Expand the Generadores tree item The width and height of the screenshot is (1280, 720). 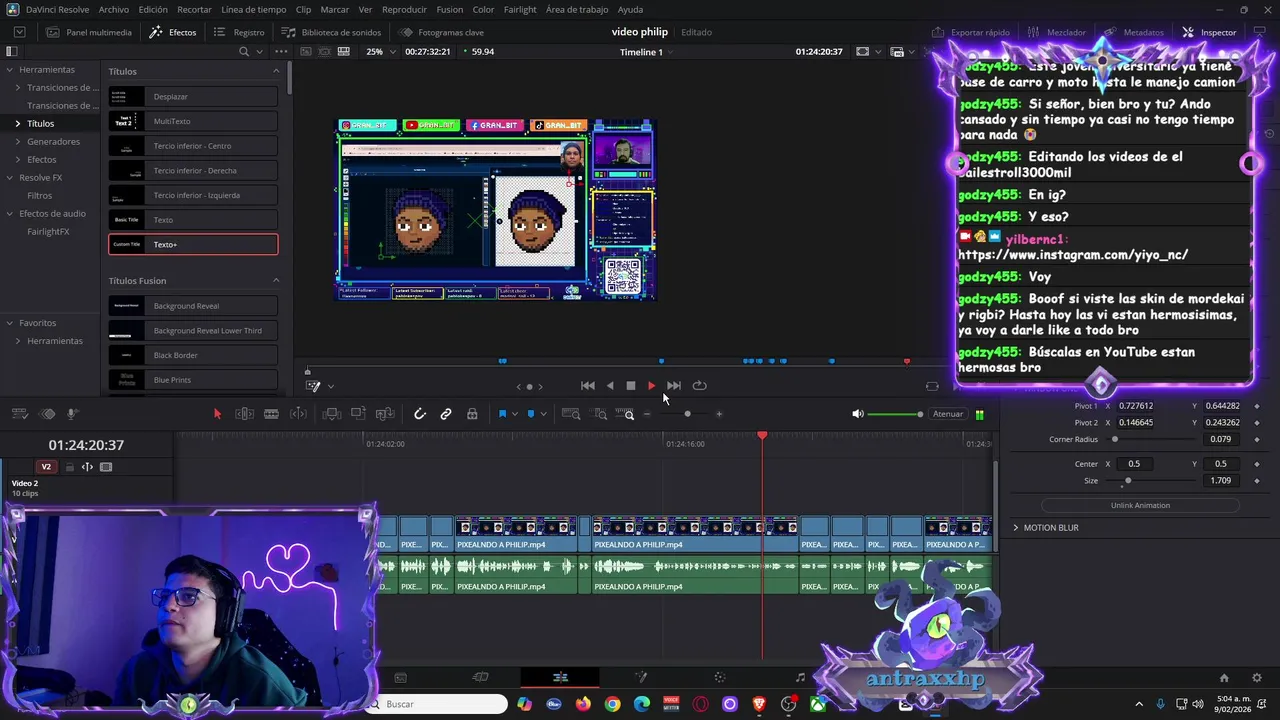click(x=18, y=141)
